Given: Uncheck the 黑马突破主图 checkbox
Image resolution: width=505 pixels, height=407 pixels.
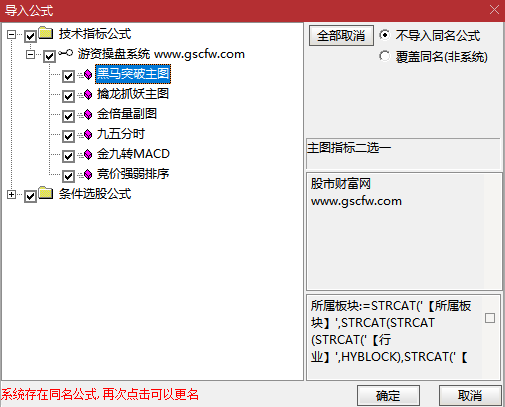Looking at the screenshot, I should 68,76.
